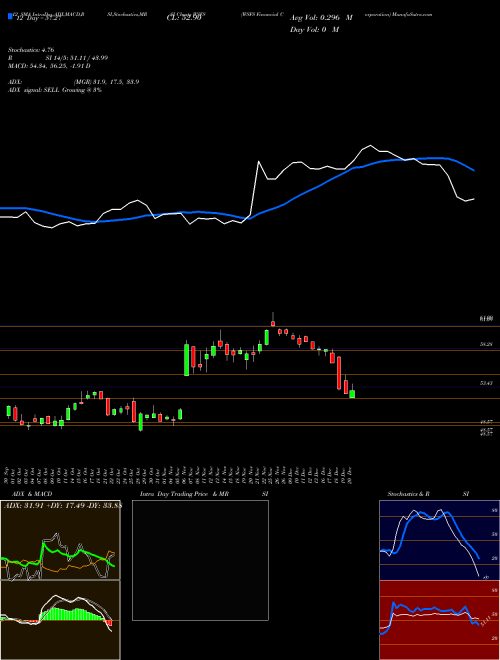
Task: Click the 'Intra Day Trading Price & MR' heading
Action: pyautogui.click(x=184, y=494)
